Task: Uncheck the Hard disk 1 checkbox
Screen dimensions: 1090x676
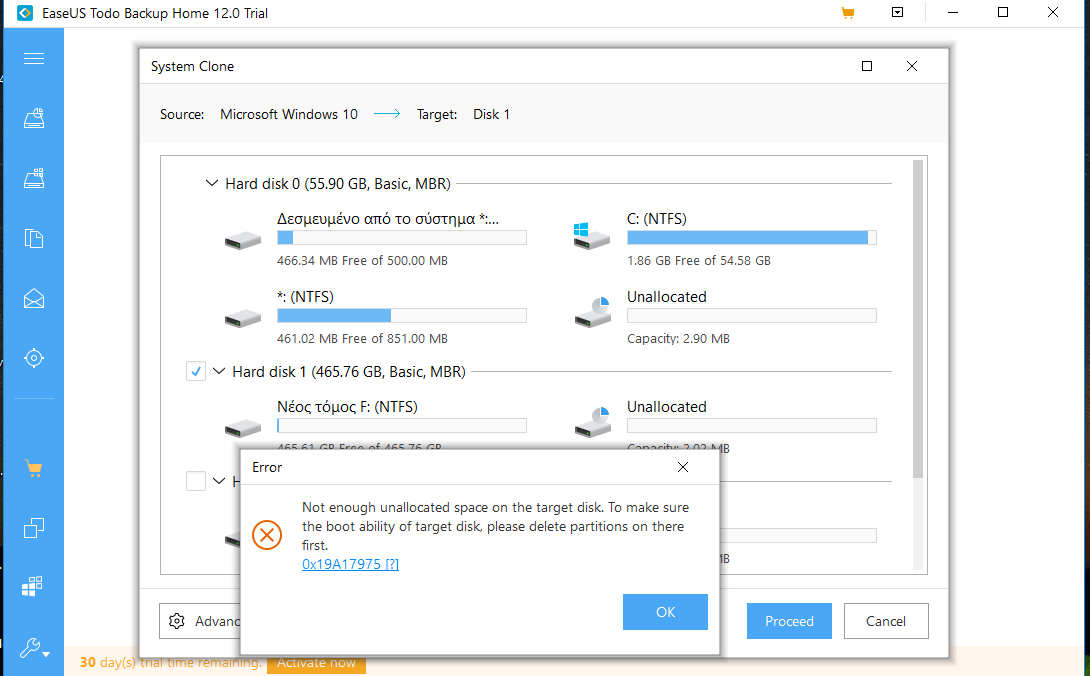Action: pos(196,371)
